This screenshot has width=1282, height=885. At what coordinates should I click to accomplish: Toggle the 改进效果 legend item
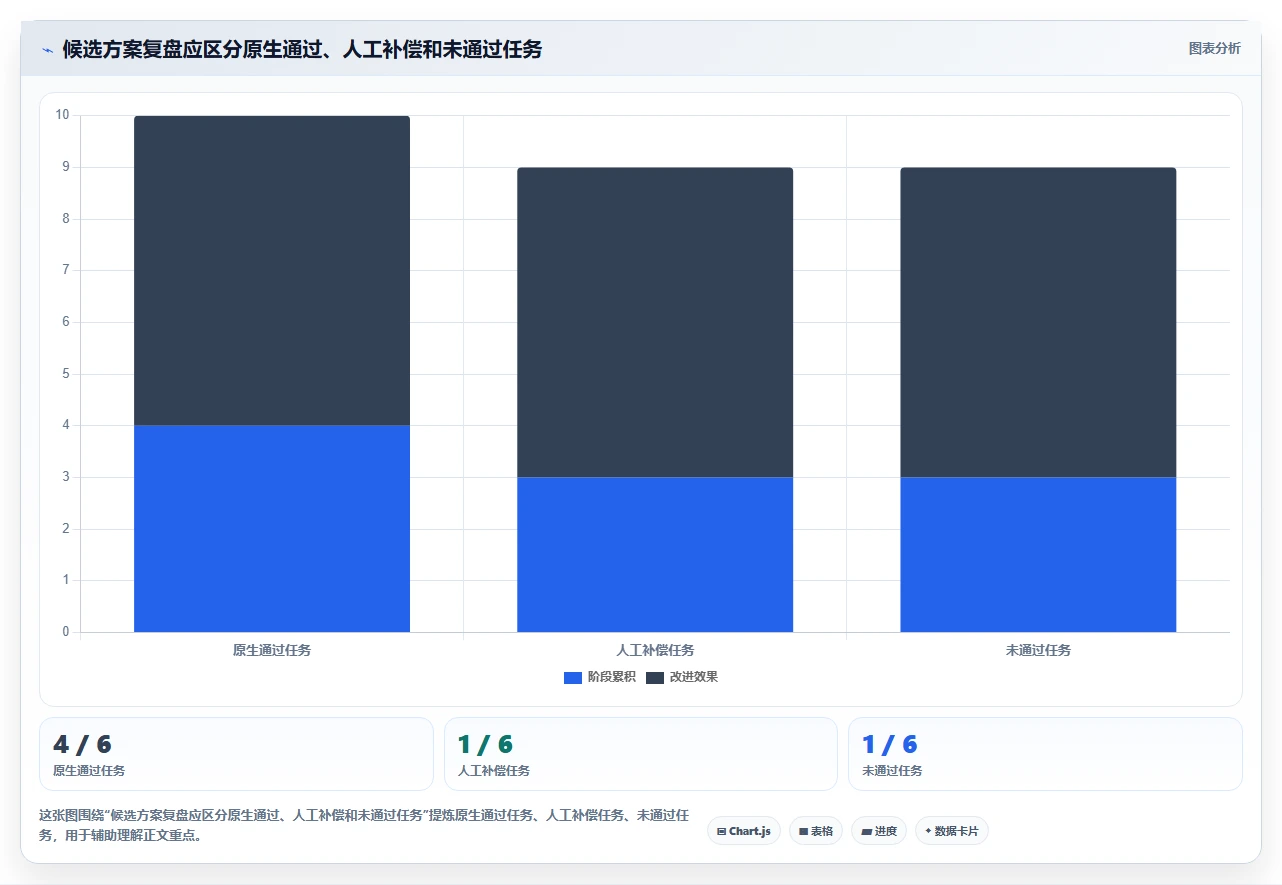coord(682,677)
